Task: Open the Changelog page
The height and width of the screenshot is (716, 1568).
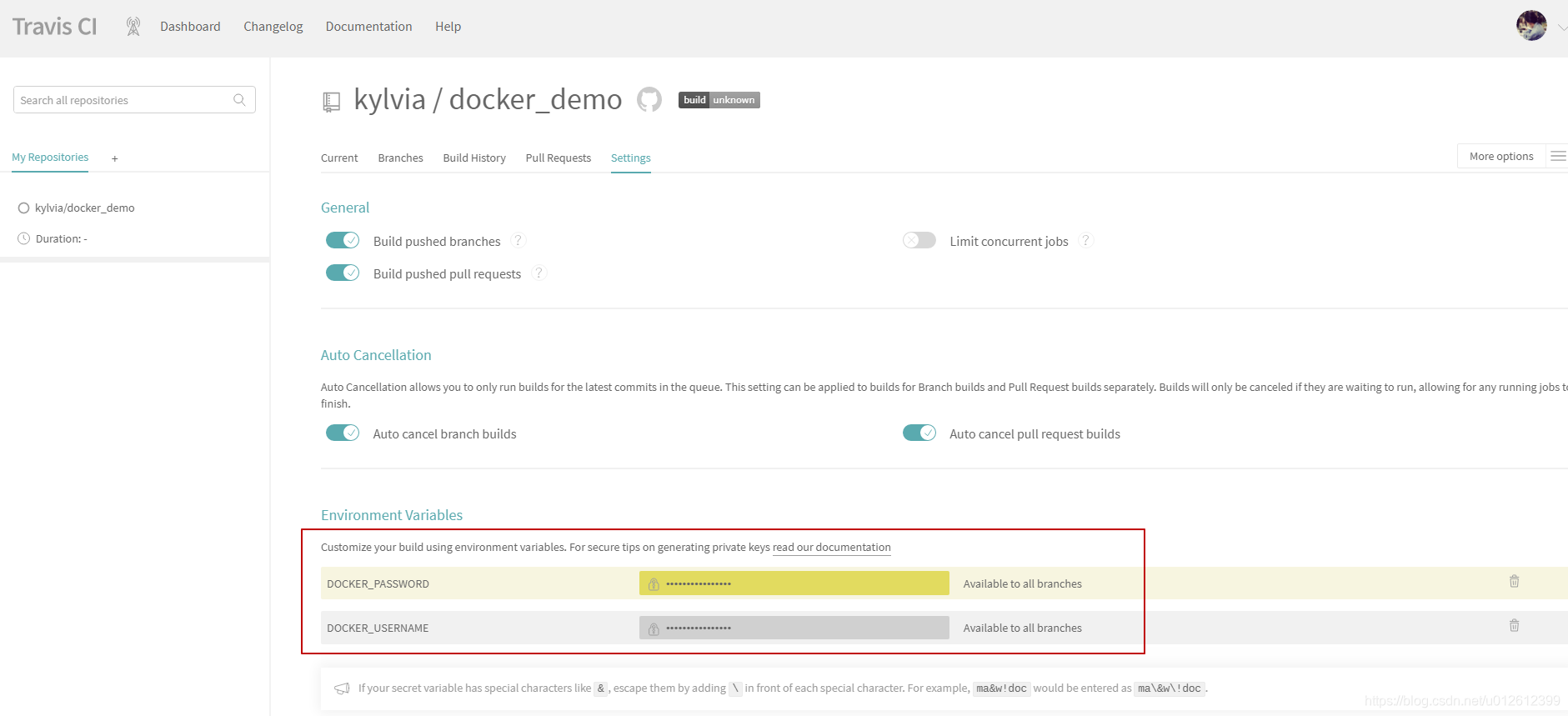Action: tap(273, 27)
